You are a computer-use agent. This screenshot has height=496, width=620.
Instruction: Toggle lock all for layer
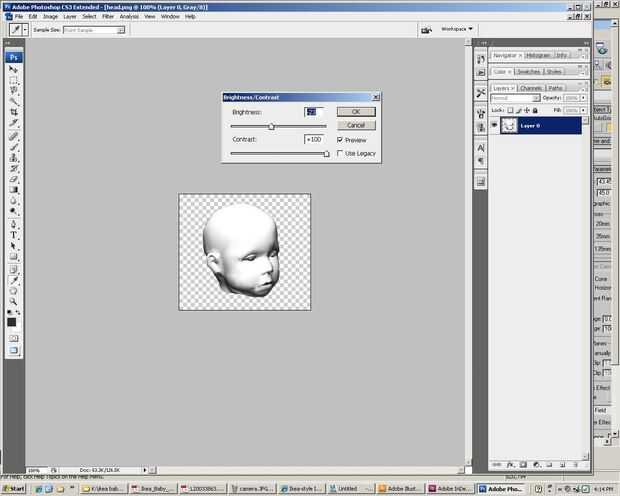click(x=535, y=110)
